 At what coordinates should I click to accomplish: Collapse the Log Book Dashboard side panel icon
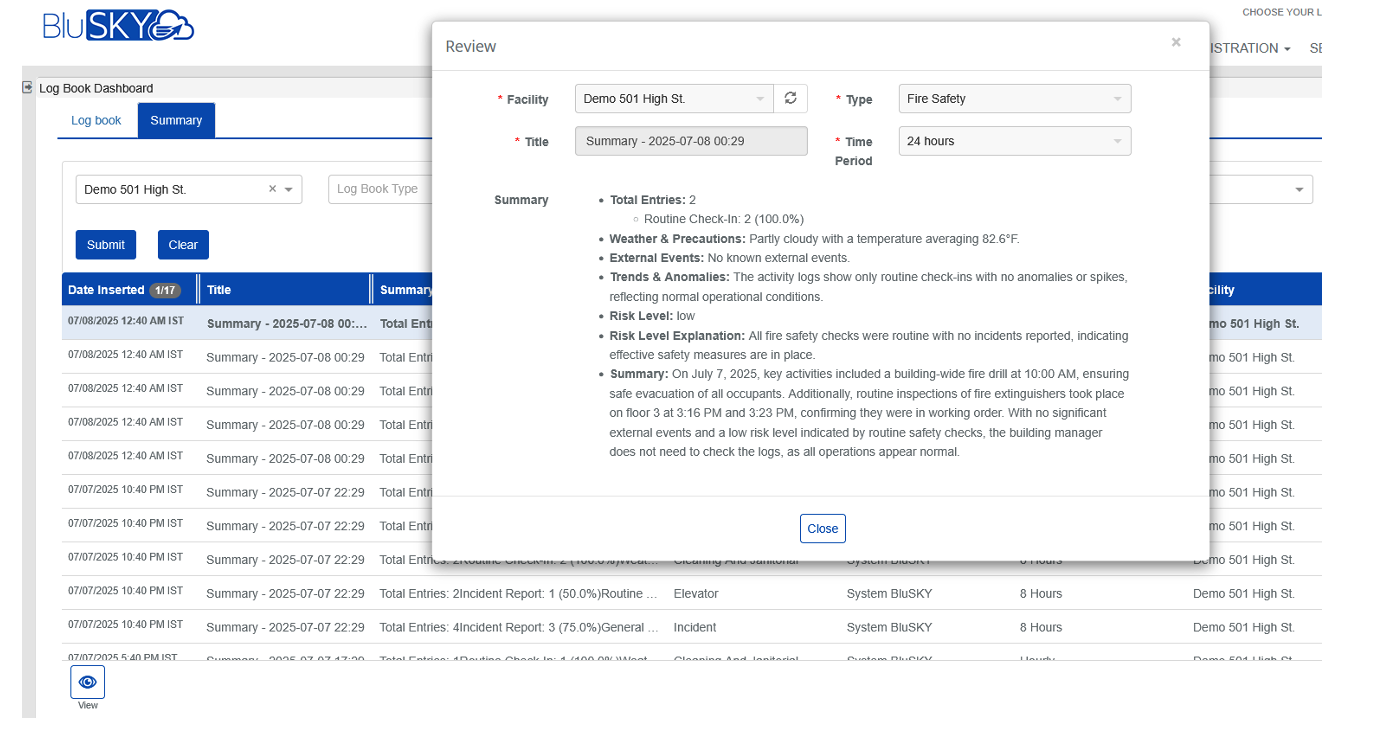[27, 88]
